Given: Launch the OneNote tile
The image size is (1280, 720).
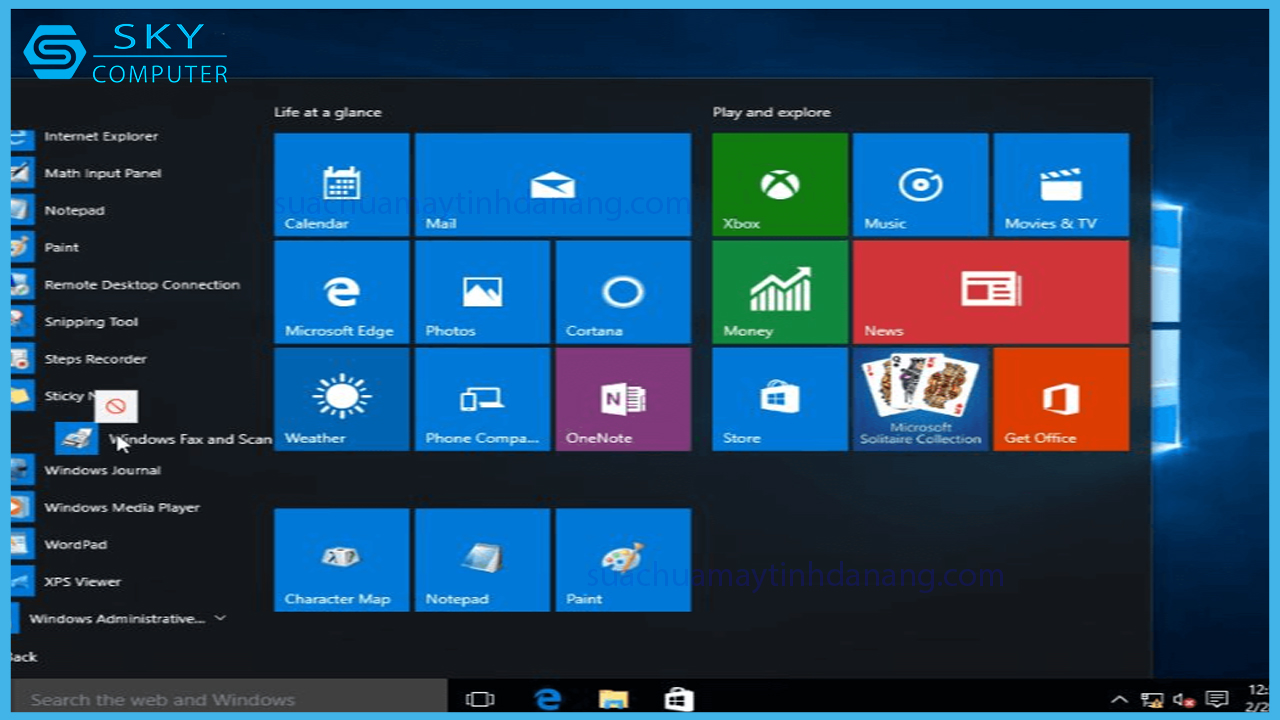Looking at the screenshot, I should click(x=623, y=399).
